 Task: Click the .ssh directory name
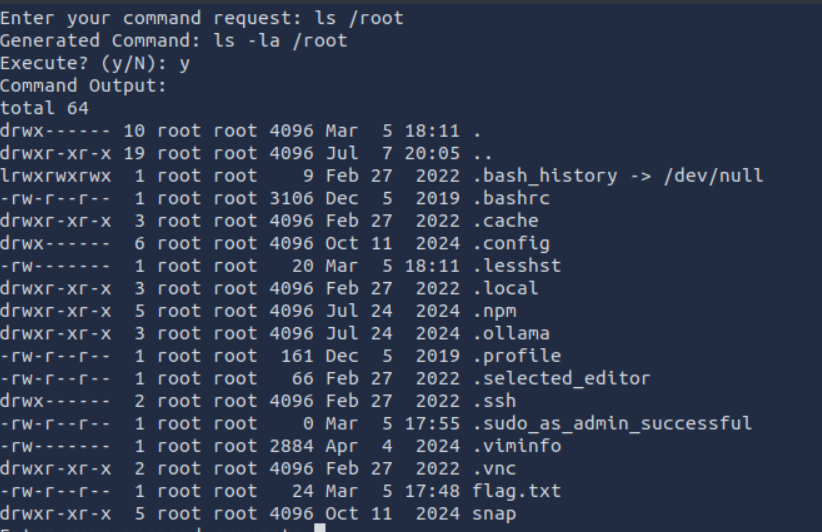click(493, 400)
